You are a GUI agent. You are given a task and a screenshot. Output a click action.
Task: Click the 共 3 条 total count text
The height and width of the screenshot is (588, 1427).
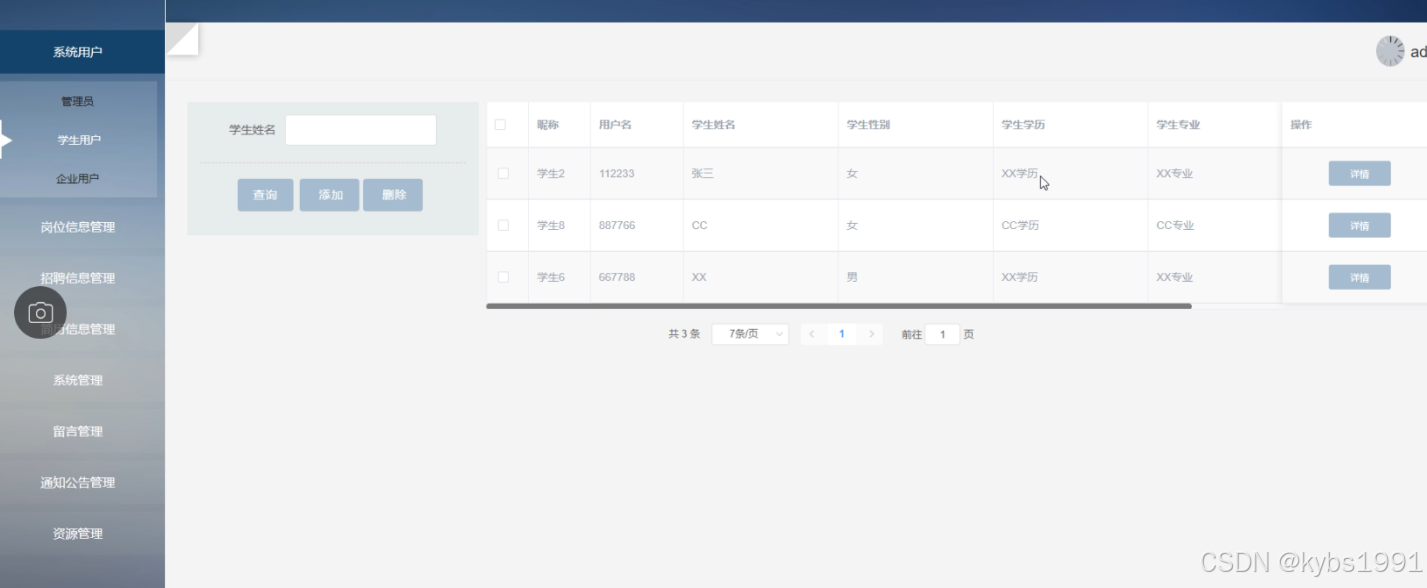(684, 334)
